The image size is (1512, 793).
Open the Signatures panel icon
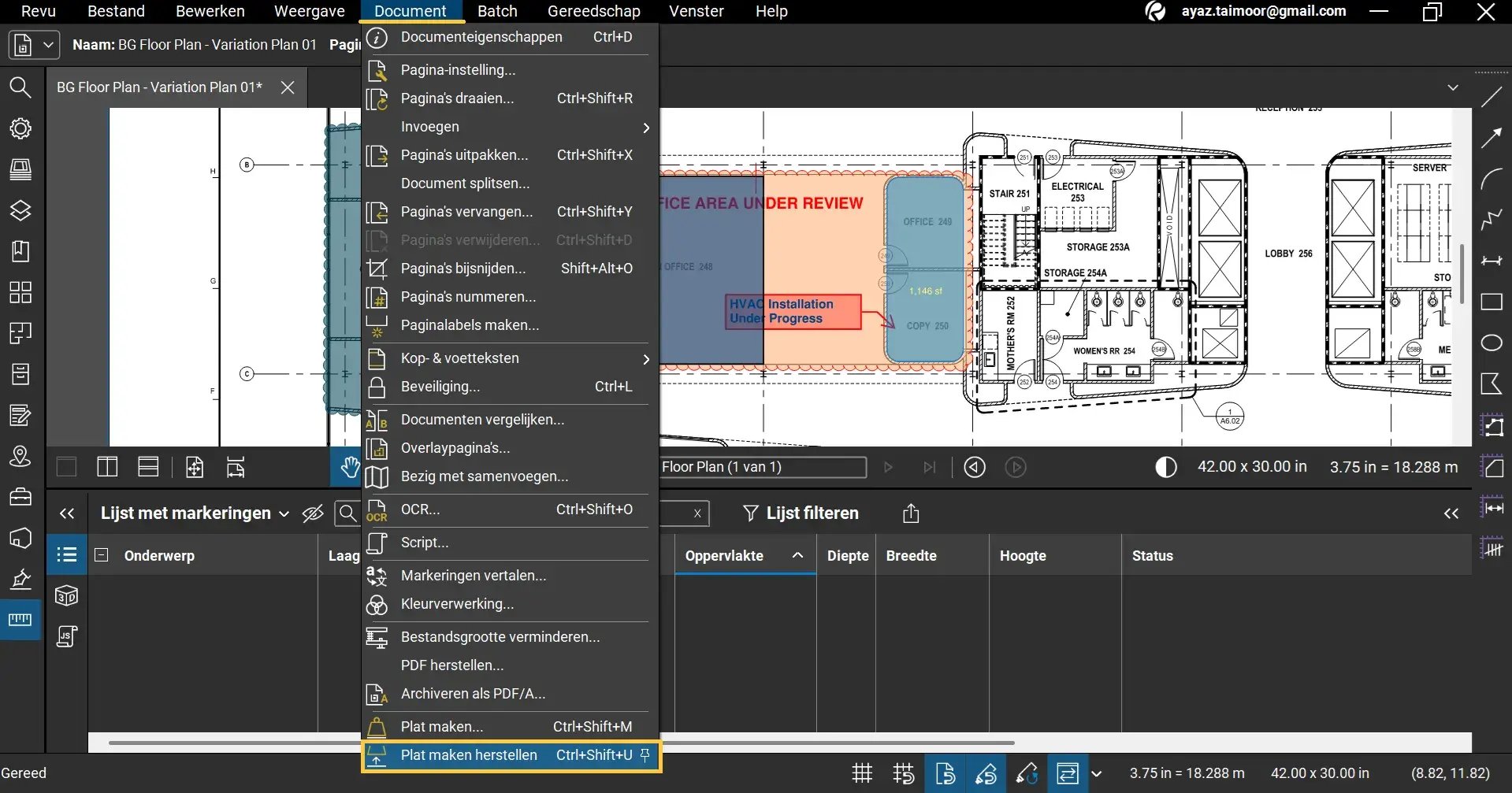[20, 579]
